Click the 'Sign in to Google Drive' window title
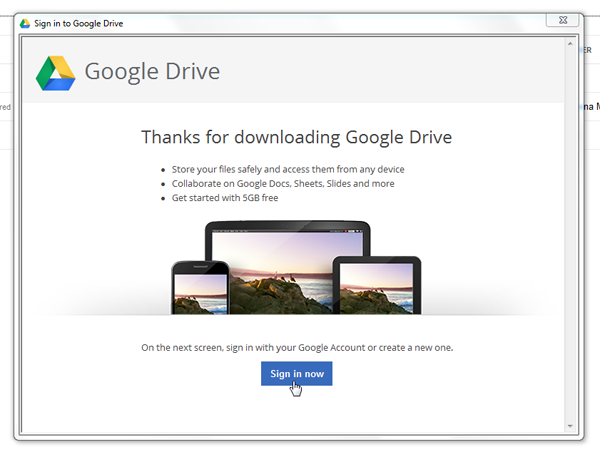The width and height of the screenshot is (600, 452). (x=78, y=23)
